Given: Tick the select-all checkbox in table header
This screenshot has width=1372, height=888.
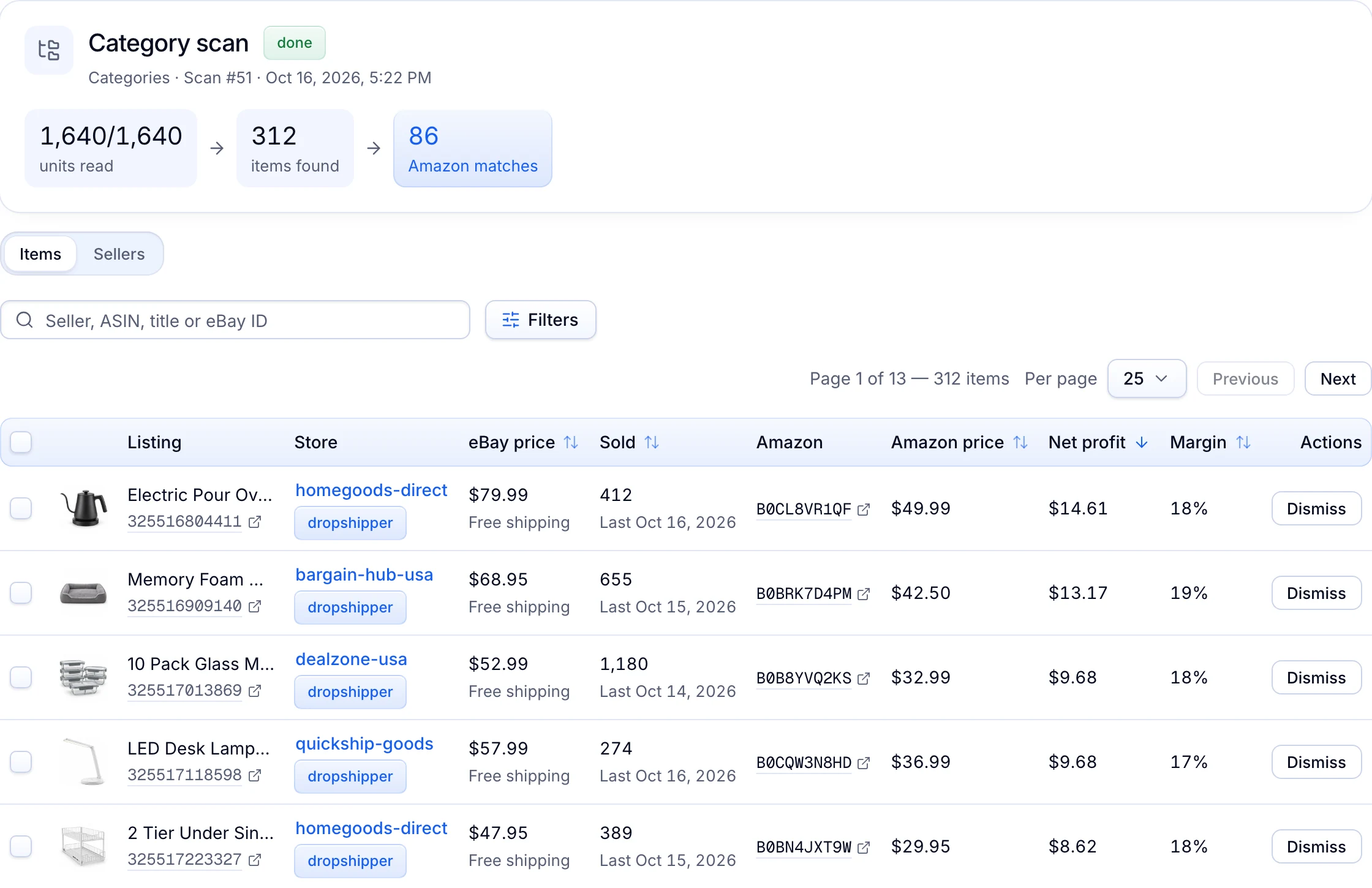Looking at the screenshot, I should point(21,442).
